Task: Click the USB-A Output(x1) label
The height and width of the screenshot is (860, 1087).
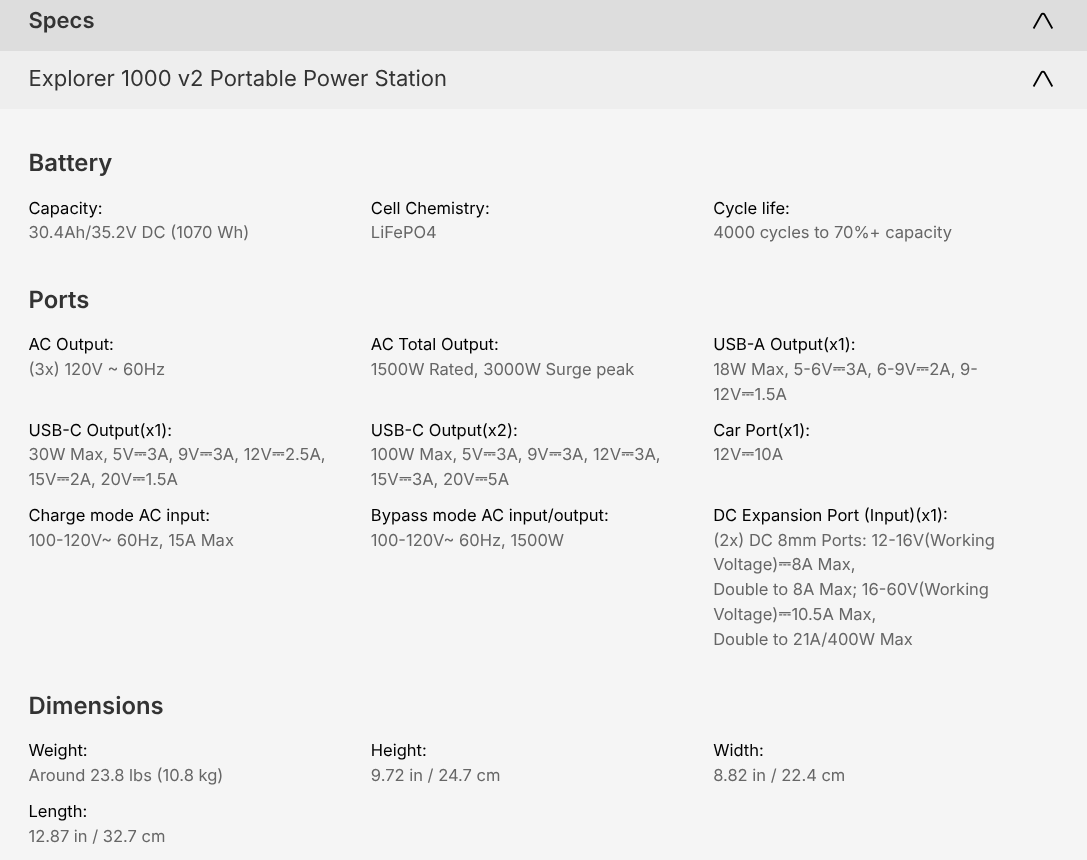Action: pyautogui.click(x=784, y=345)
